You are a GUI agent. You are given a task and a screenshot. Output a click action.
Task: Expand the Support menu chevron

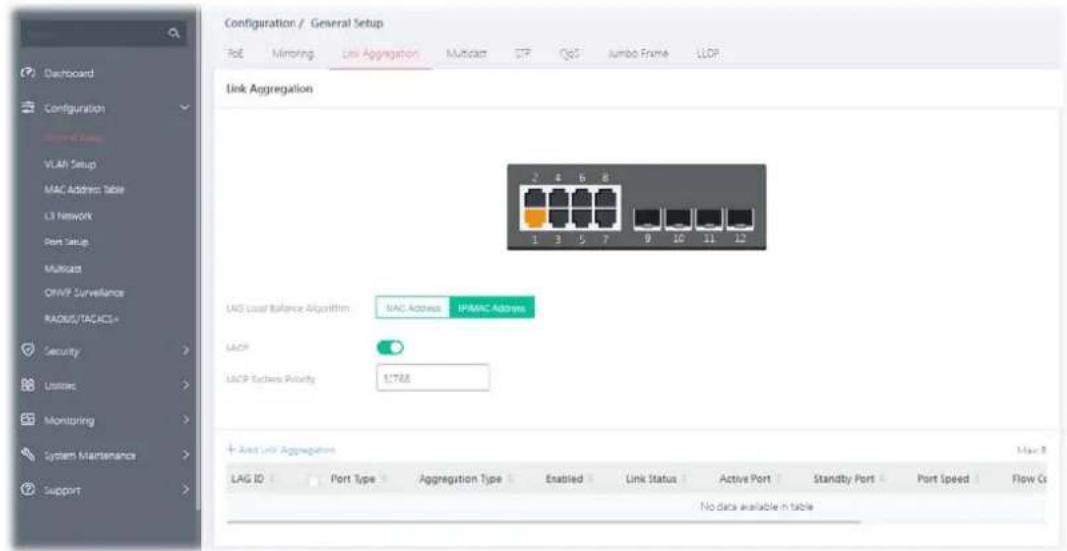[186, 489]
